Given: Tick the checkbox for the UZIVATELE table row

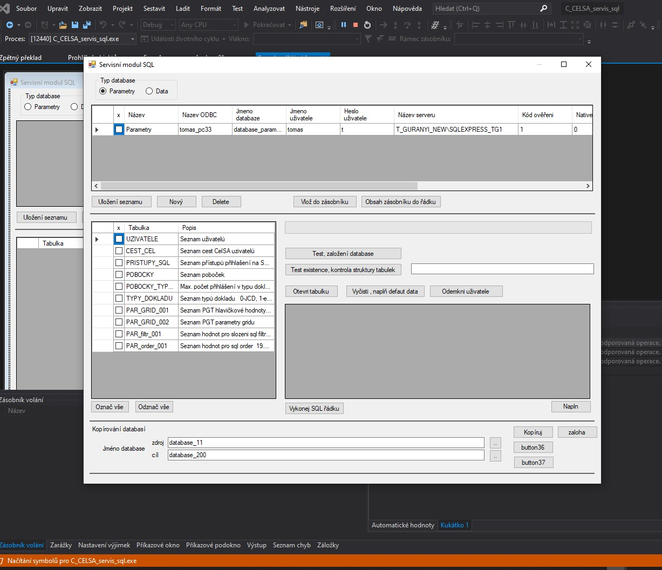Looking at the screenshot, I should coord(119,239).
